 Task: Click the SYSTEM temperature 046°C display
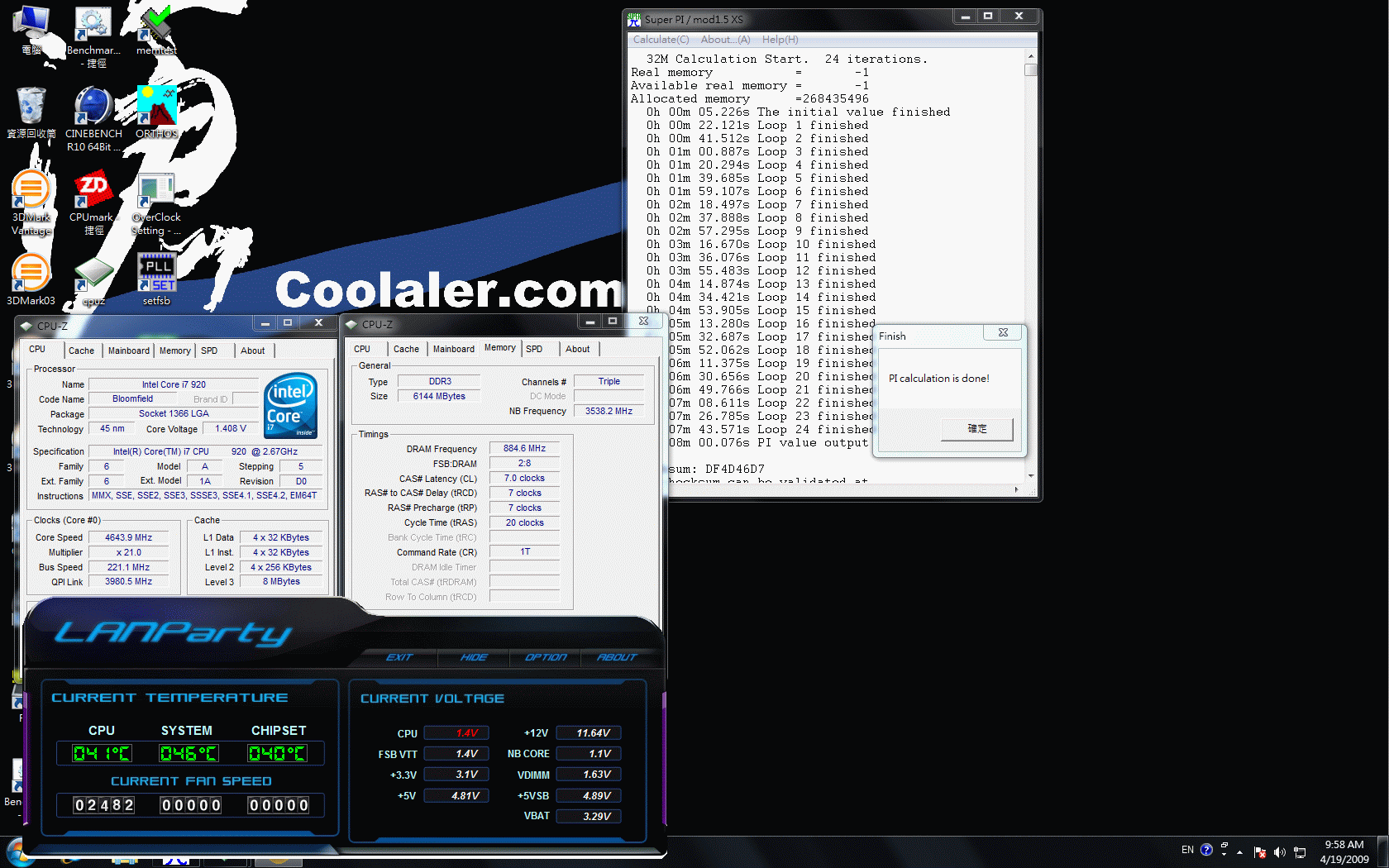coord(189,753)
